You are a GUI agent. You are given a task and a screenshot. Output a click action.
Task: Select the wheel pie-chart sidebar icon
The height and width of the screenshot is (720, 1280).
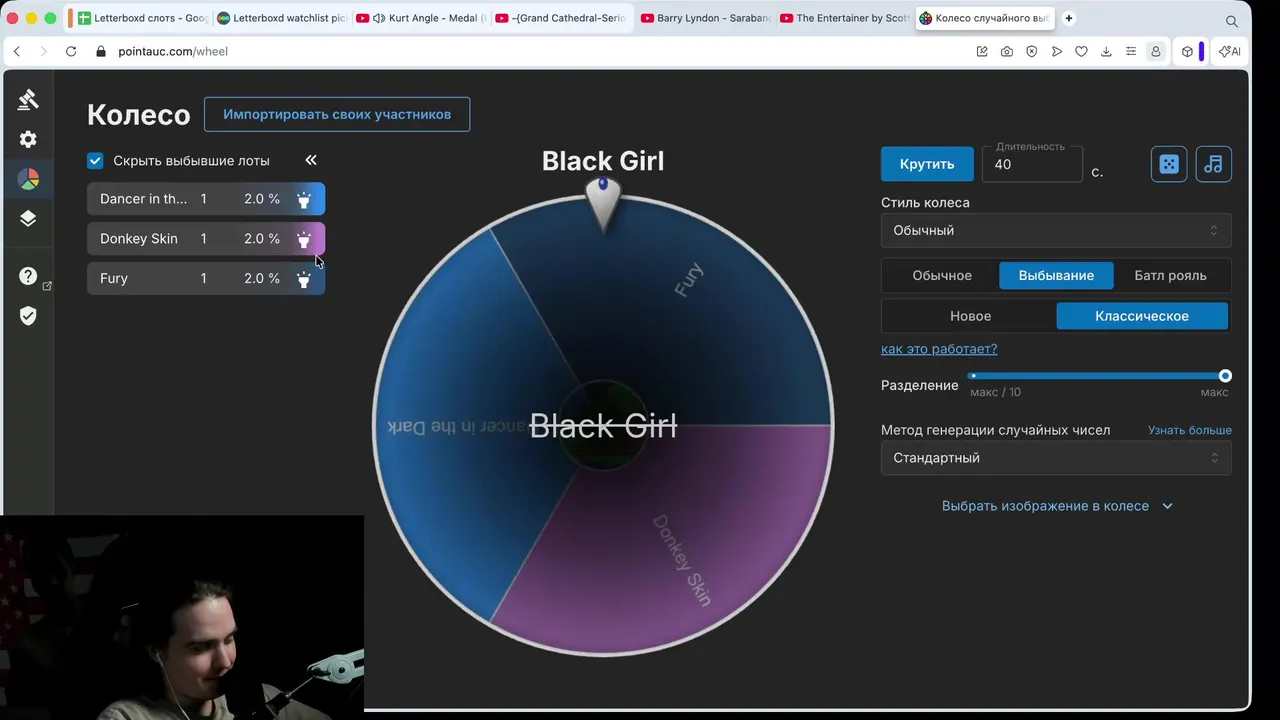click(x=28, y=179)
